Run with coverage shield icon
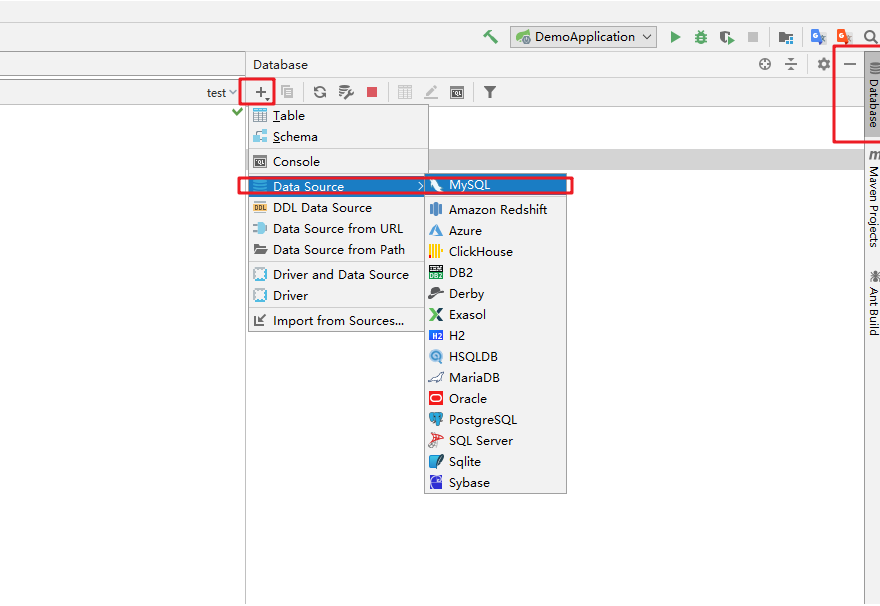 (x=727, y=37)
